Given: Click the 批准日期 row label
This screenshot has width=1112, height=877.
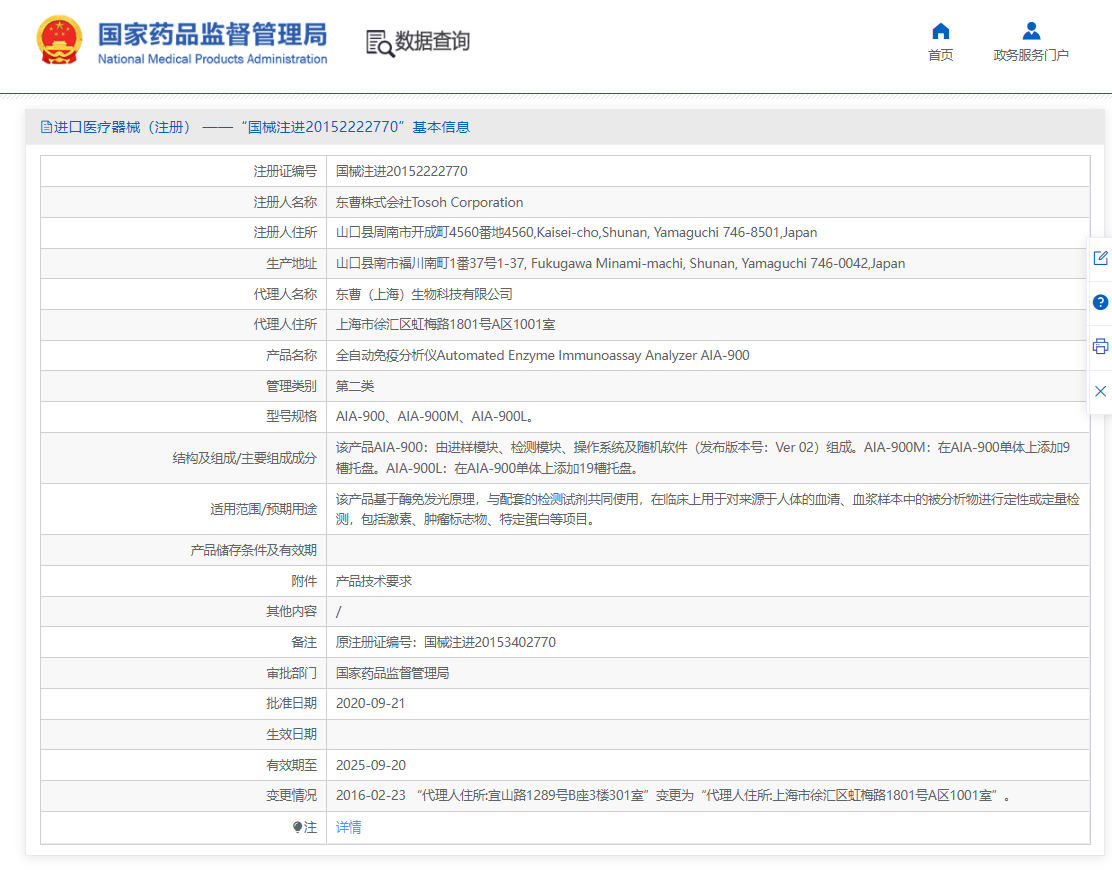Looking at the screenshot, I should coord(291,703).
